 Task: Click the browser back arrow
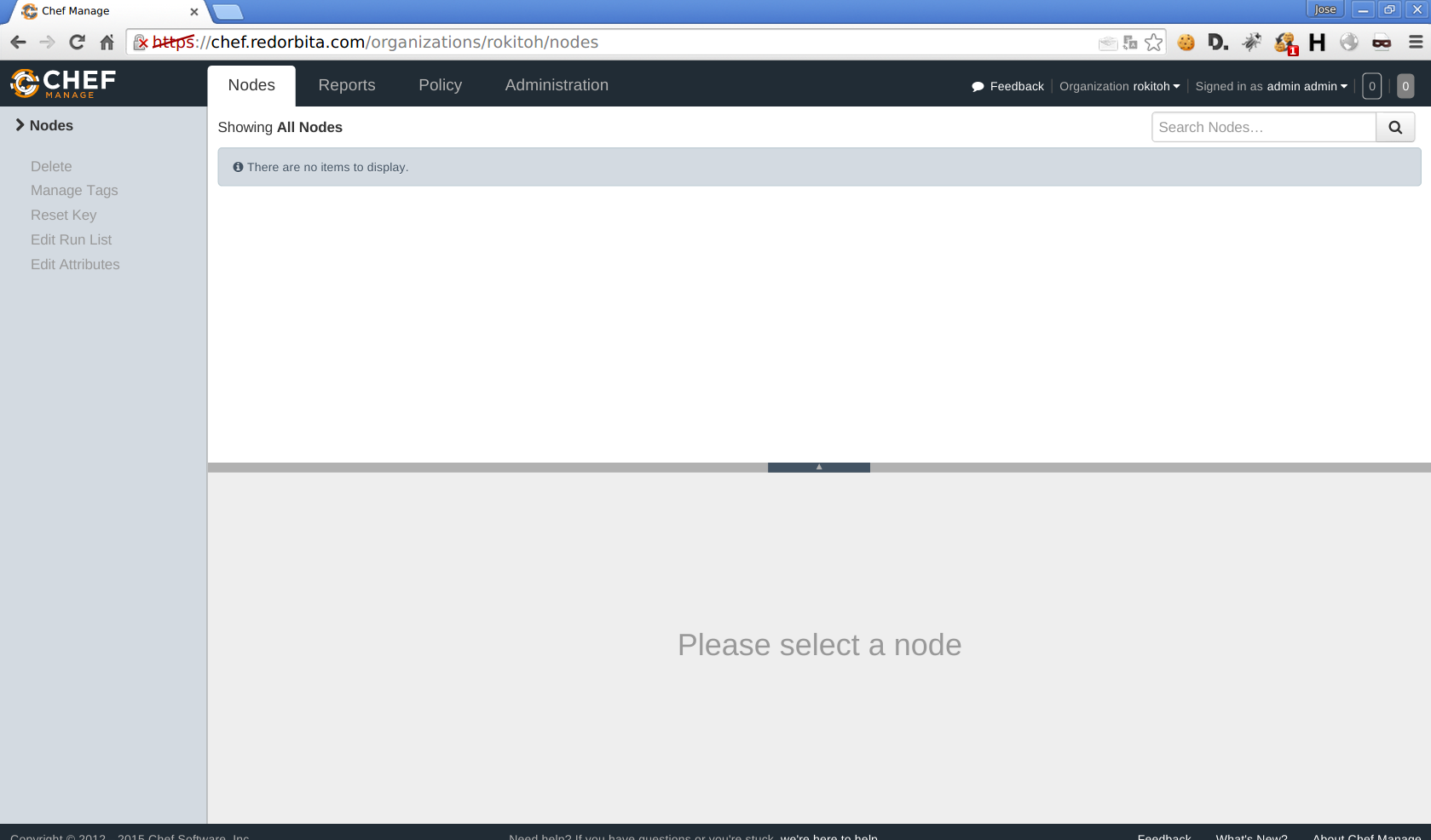click(x=18, y=42)
